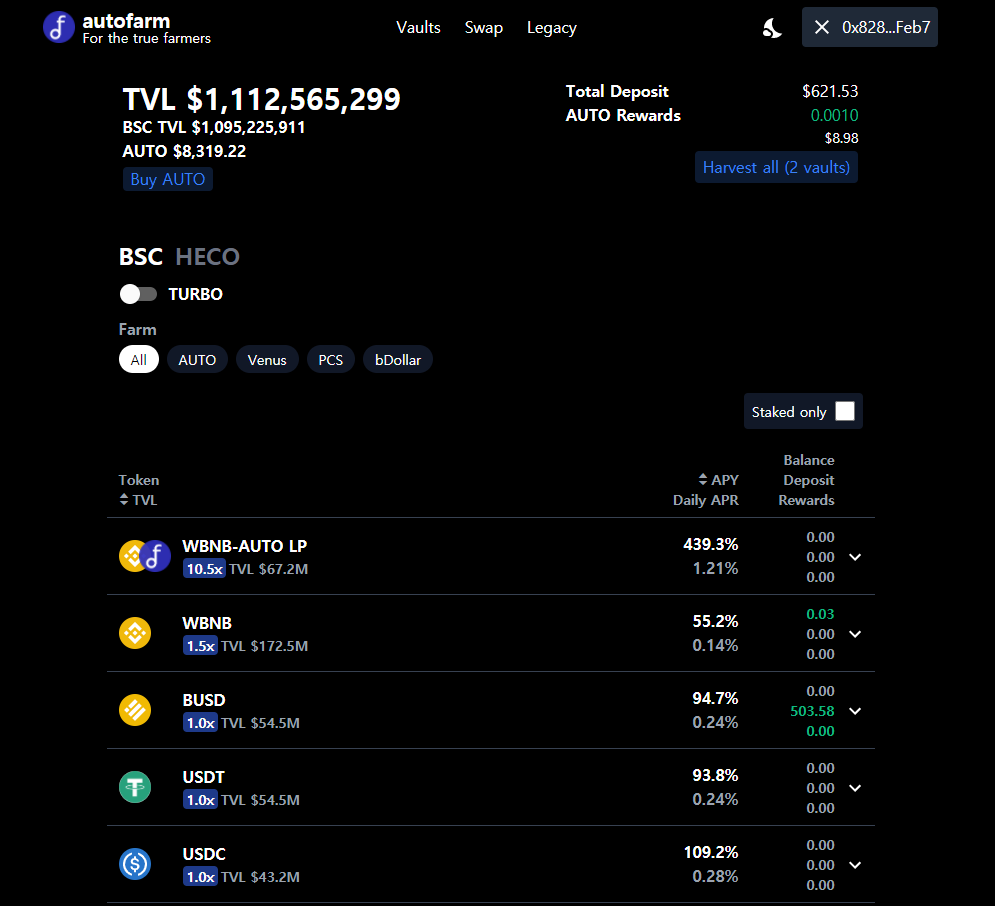Click the 1.21% daily APR value
Screen dimensions: 995x906
click(x=715, y=568)
